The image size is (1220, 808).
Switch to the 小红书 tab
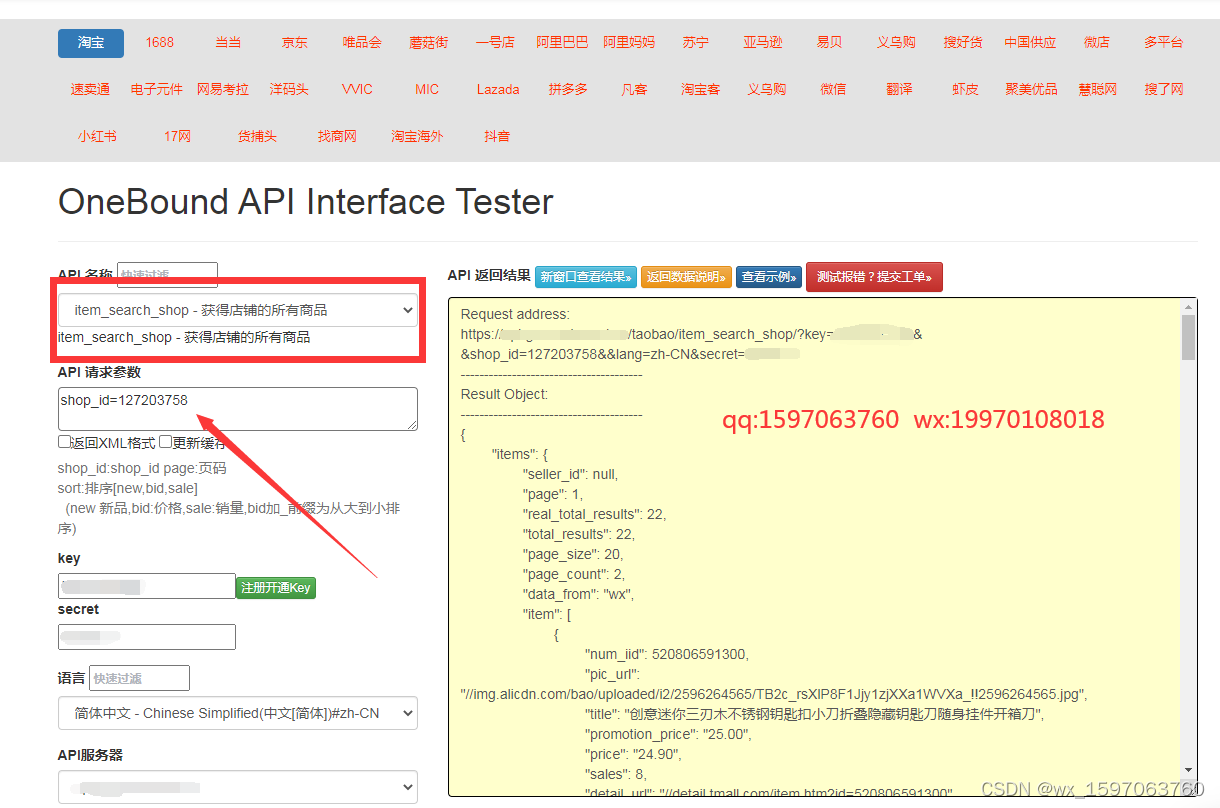point(97,136)
